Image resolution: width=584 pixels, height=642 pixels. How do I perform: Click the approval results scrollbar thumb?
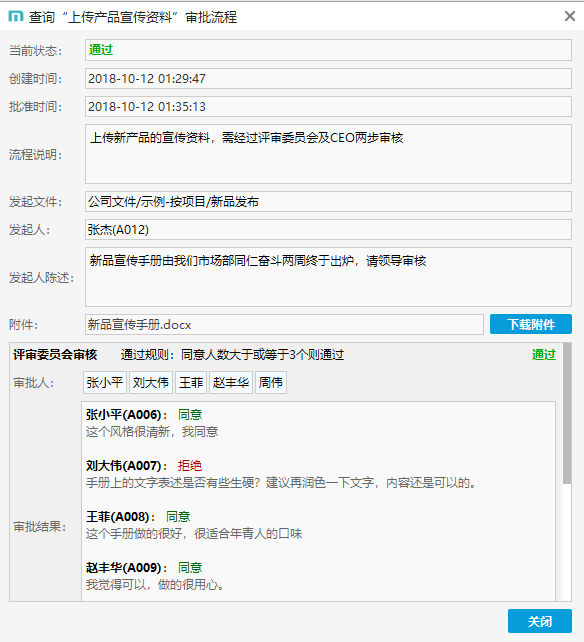click(x=567, y=414)
